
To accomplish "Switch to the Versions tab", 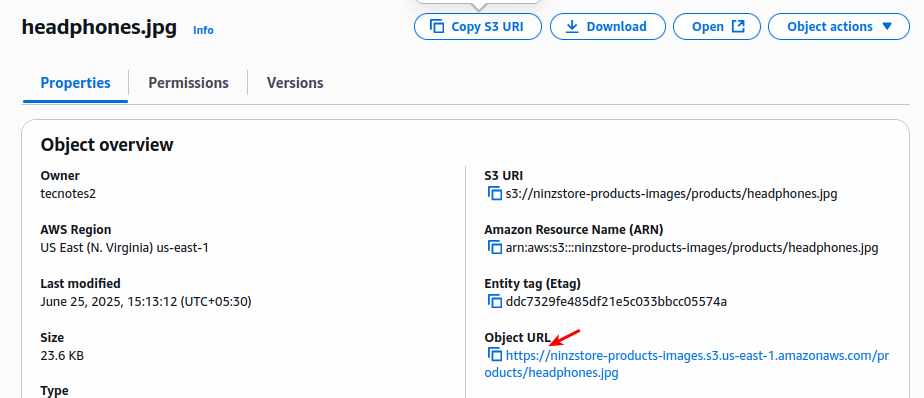I will (295, 83).
